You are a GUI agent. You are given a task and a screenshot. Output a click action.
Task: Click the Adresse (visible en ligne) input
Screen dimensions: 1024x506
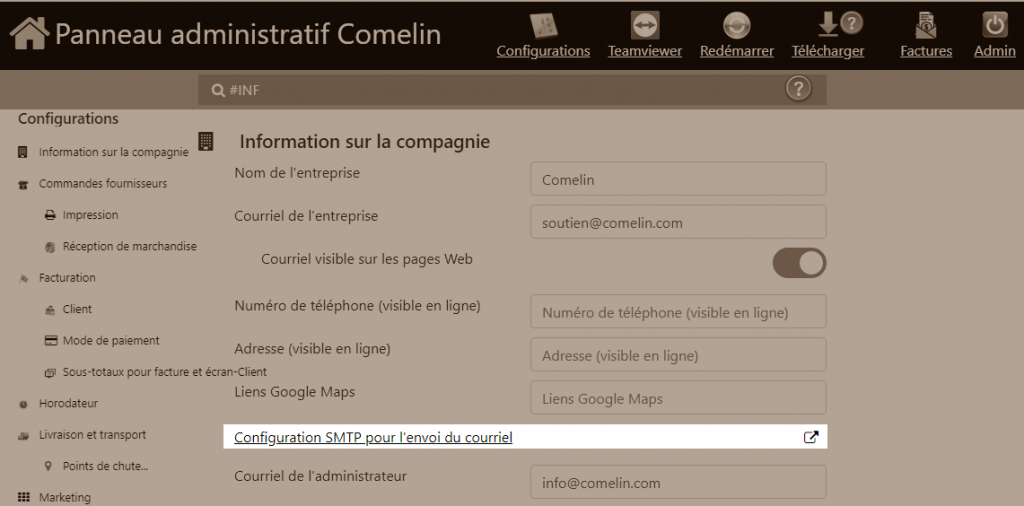click(x=679, y=355)
